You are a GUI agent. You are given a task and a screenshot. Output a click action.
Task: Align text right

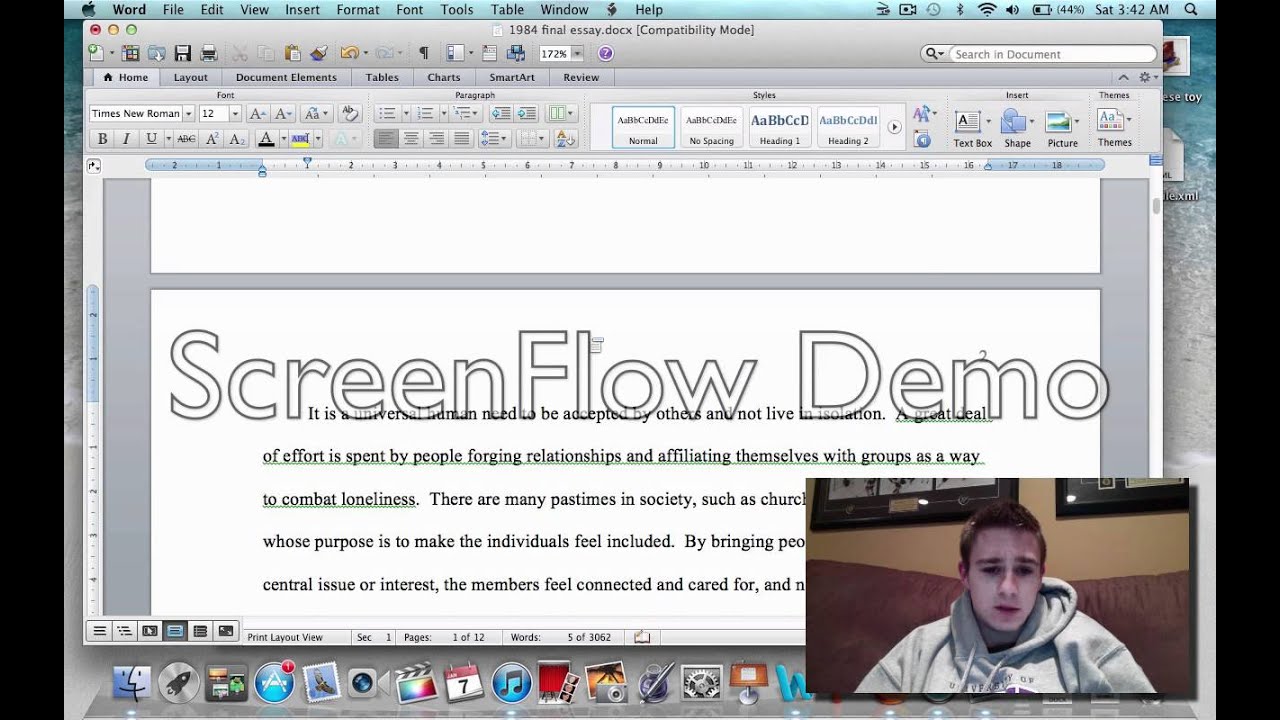tap(436, 139)
